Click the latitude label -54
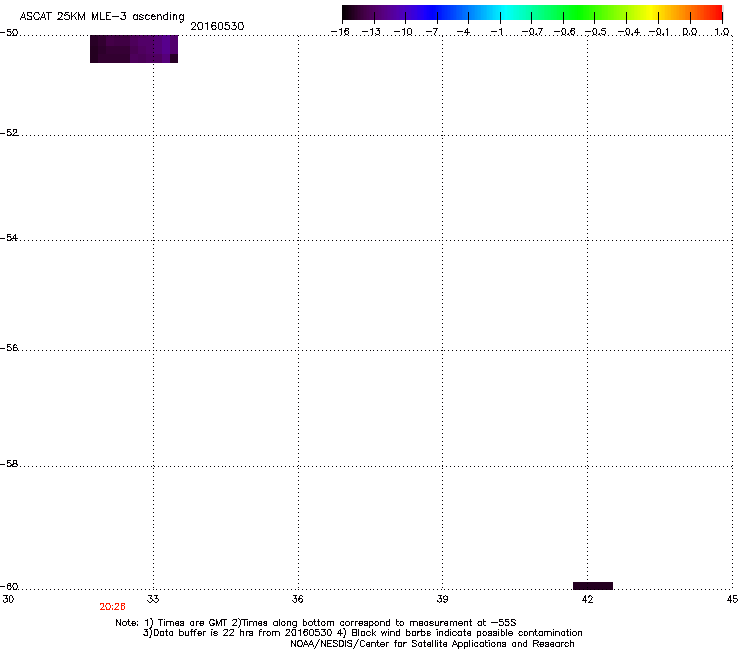740x650 pixels. [x=9, y=238]
